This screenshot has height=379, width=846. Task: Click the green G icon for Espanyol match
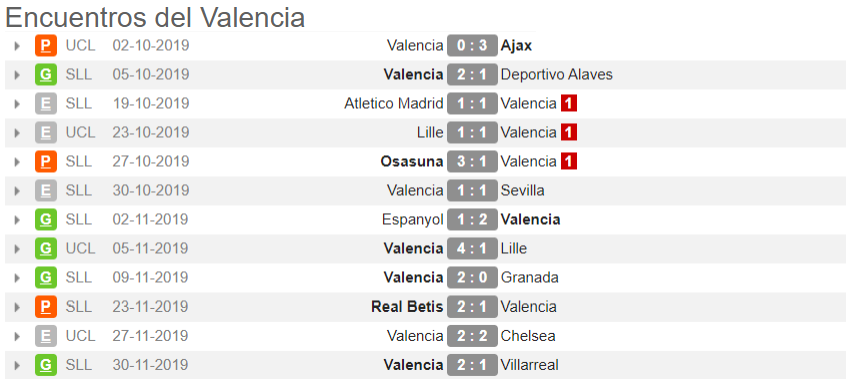[46, 220]
